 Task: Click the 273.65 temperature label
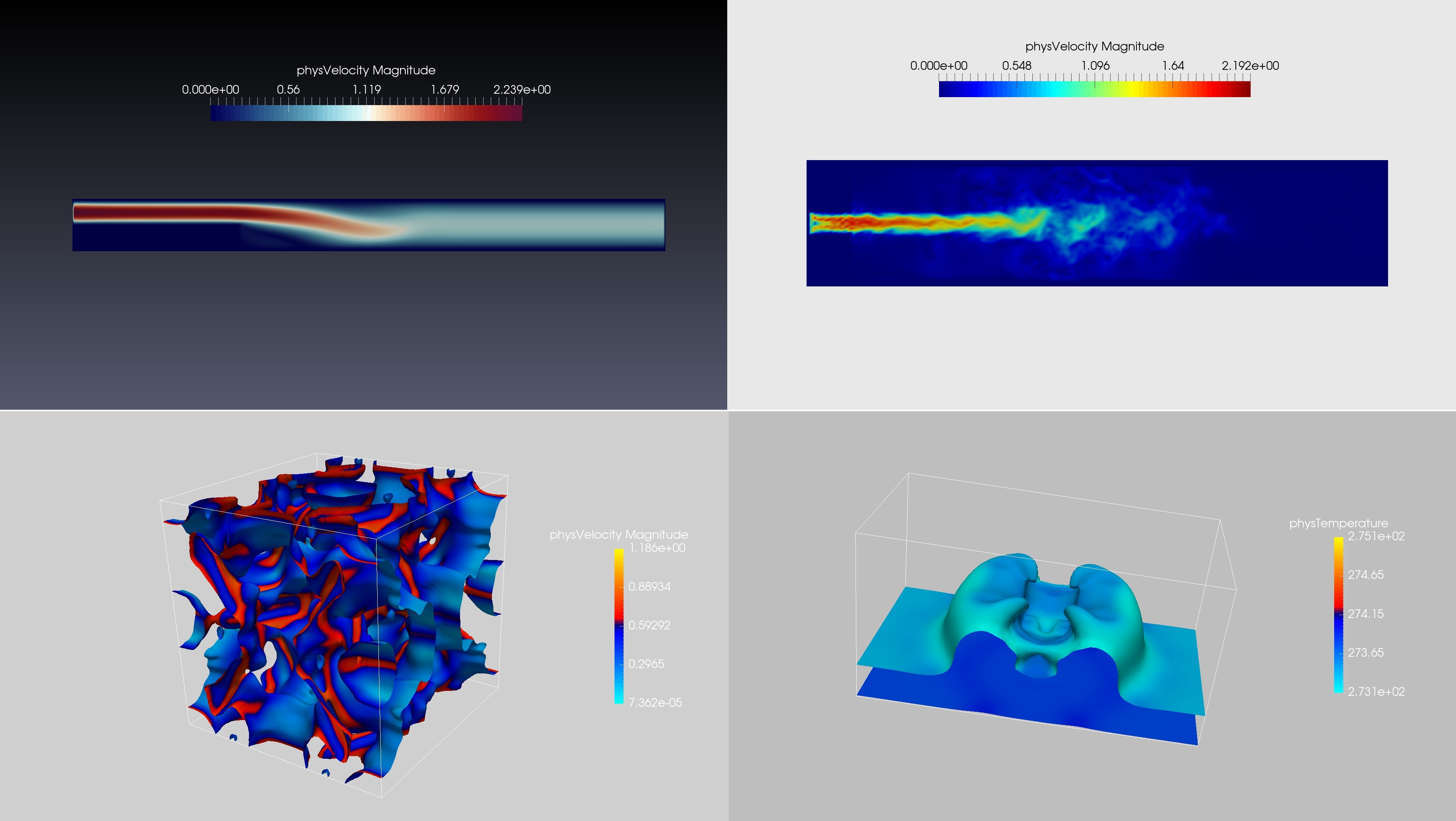[1366, 653]
